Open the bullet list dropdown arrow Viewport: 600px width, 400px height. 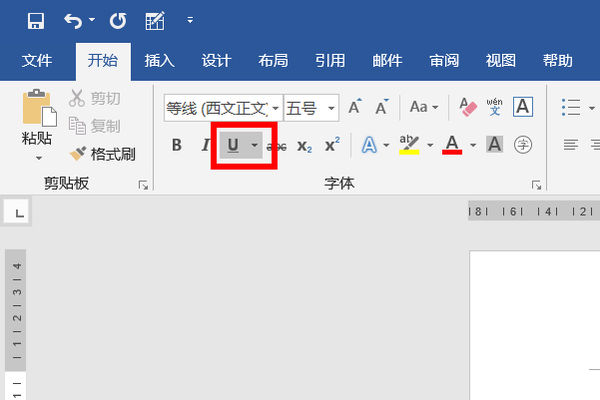tap(592, 108)
